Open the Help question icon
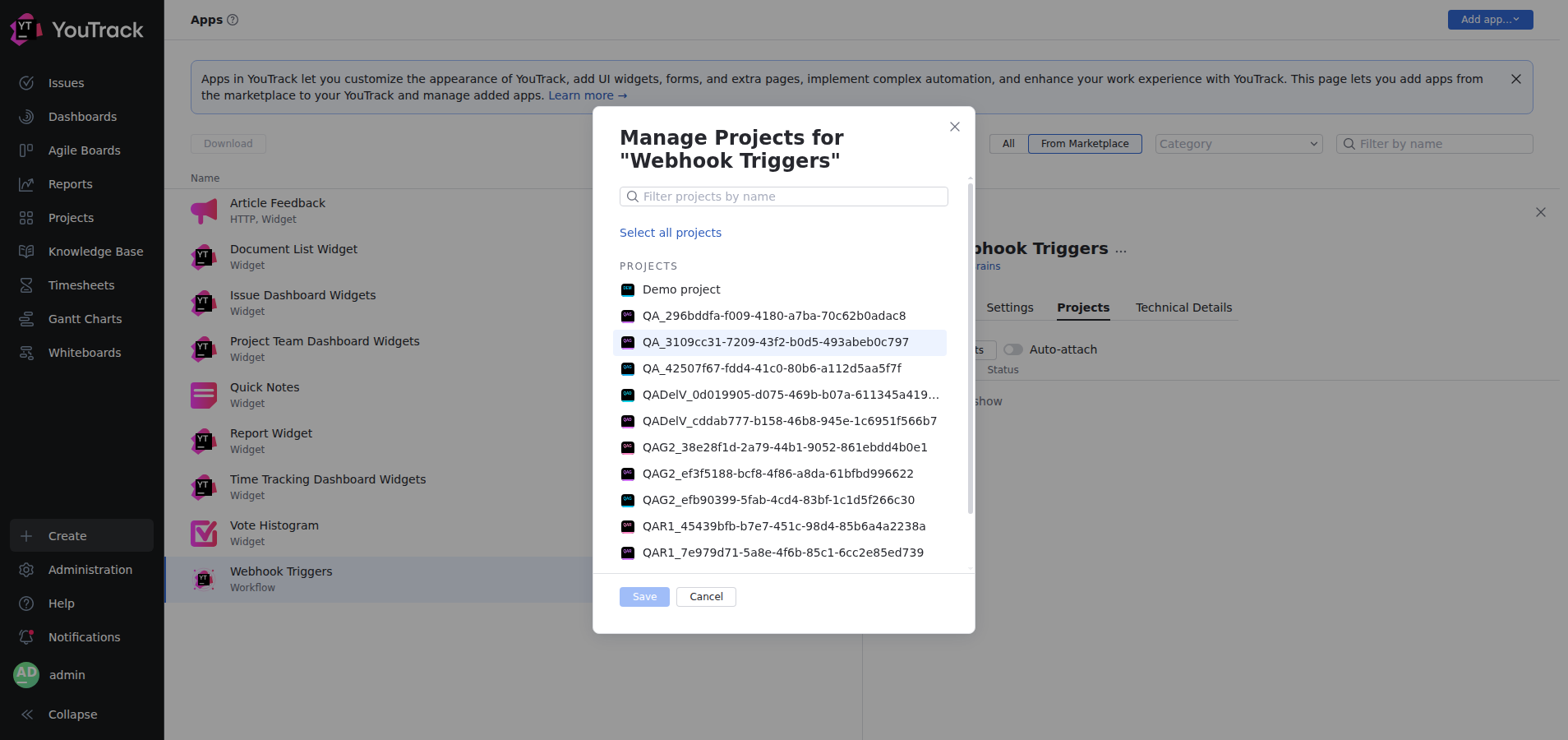The image size is (1568, 740). [26, 604]
